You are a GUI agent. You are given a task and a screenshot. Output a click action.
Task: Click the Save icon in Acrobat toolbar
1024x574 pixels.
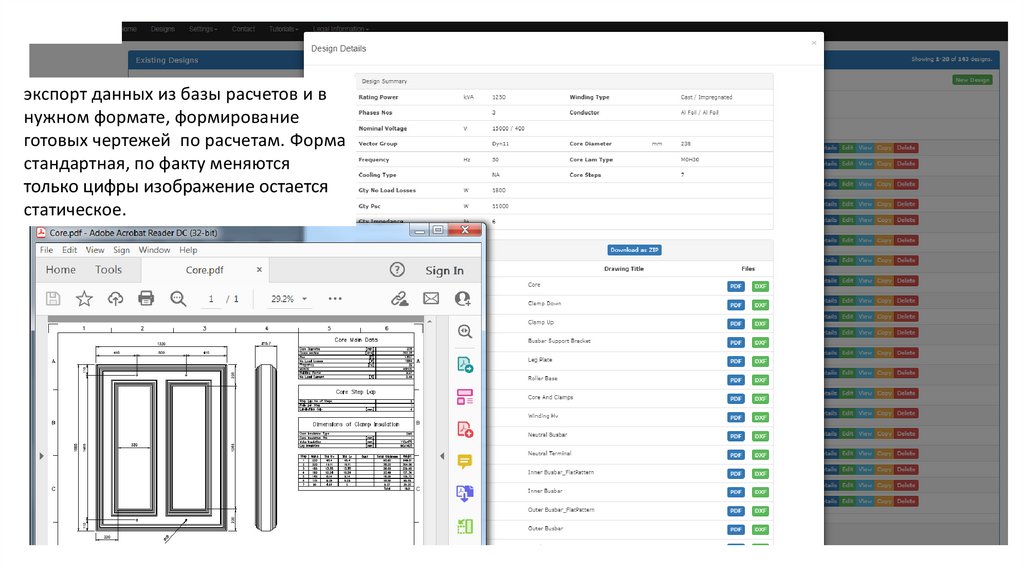(x=54, y=298)
